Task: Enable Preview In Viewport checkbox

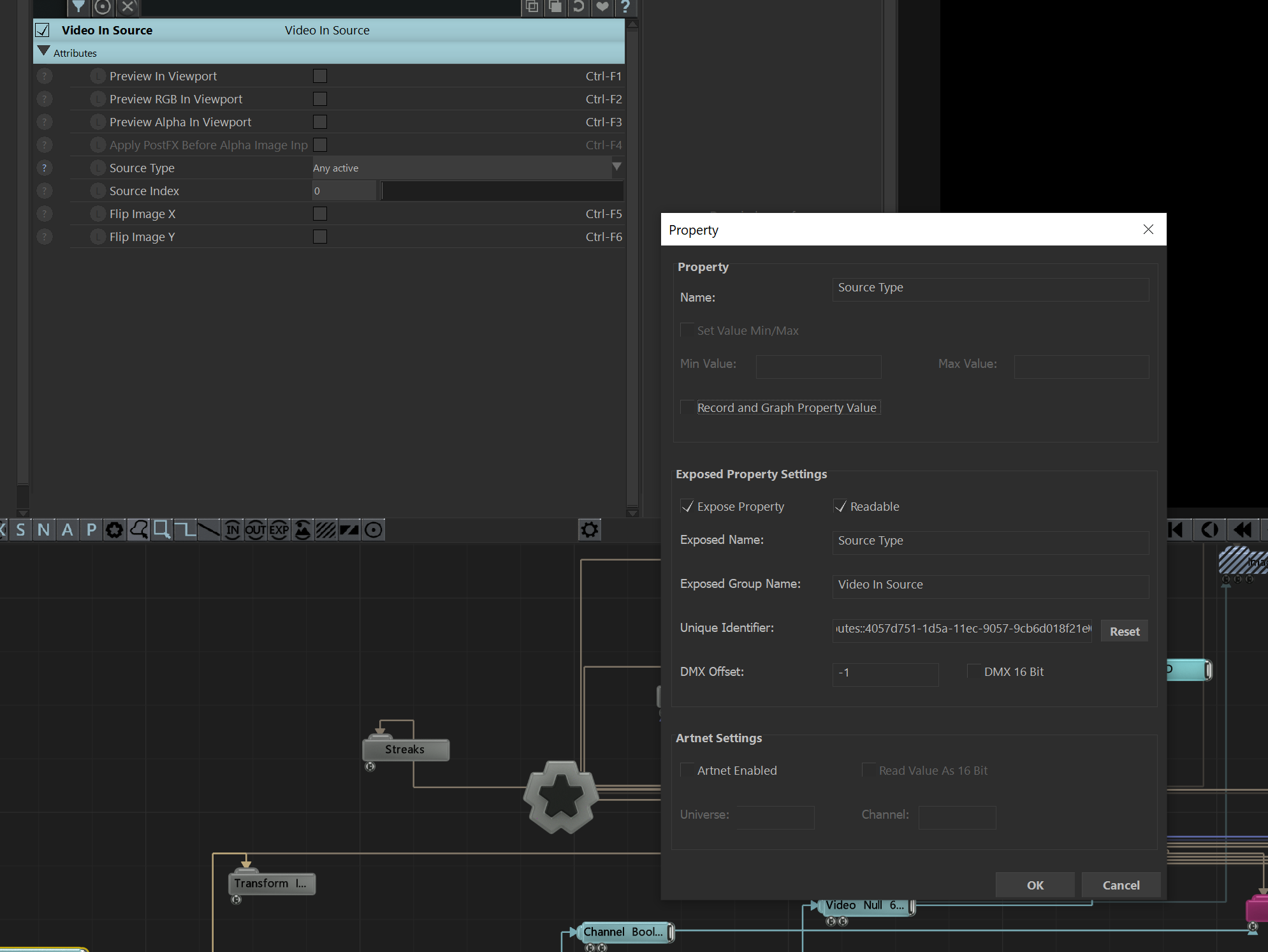Action: coord(320,76)
